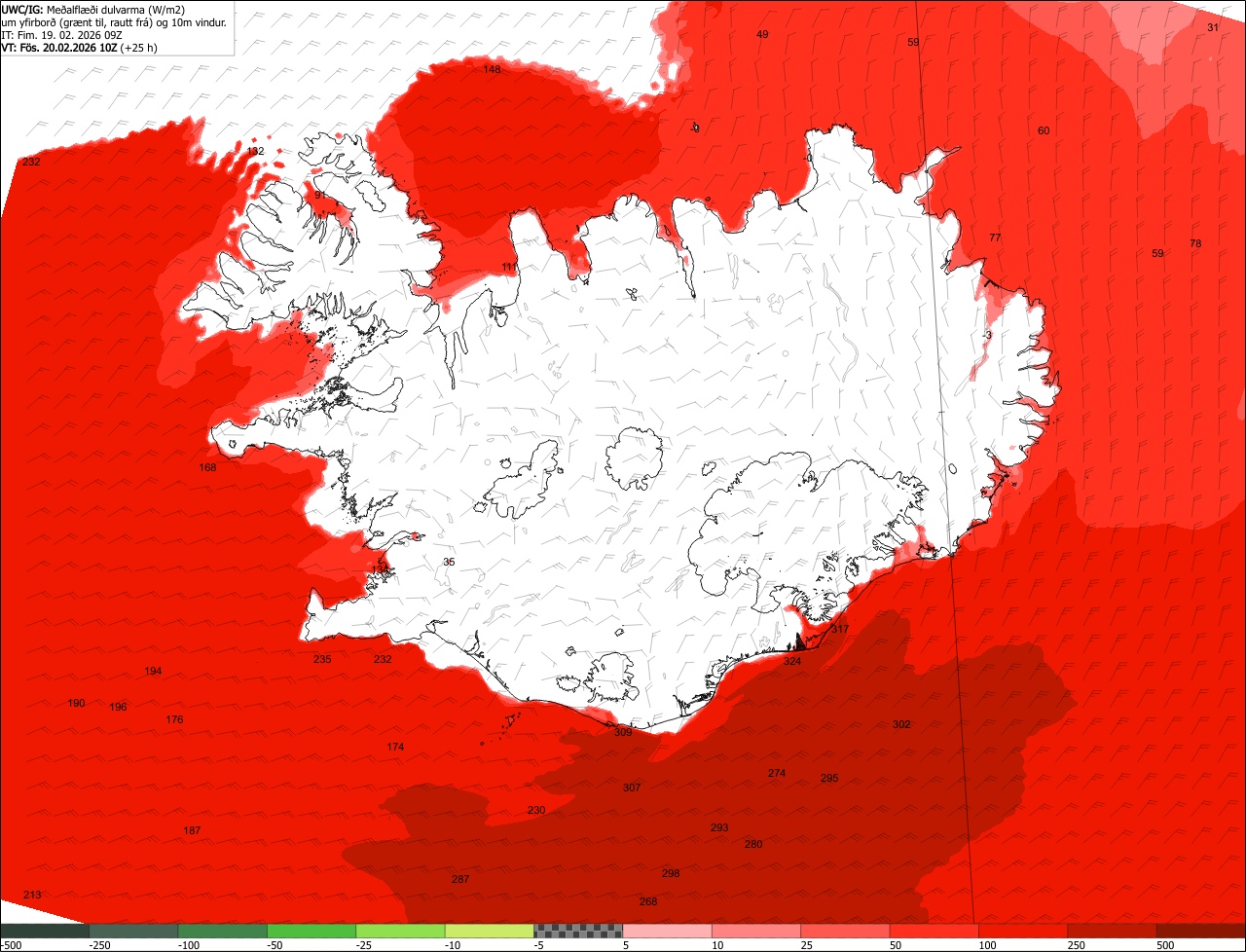1246x952 pixels.
Task: Click the legend swatch between -25 and -10
Action: pos(400,931)
